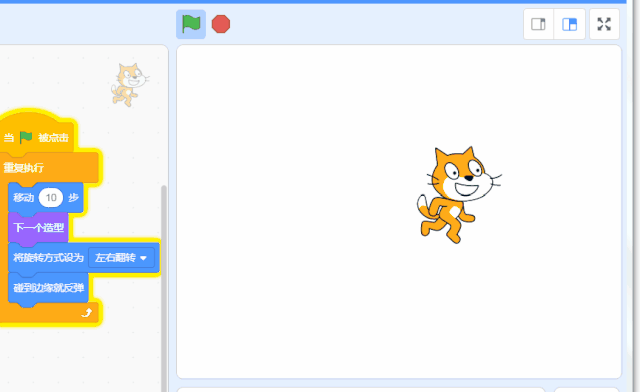Viewport: 640px width, 392px height.
Task: Click the faded cat sprite watermark
Action: pos(130,85)
